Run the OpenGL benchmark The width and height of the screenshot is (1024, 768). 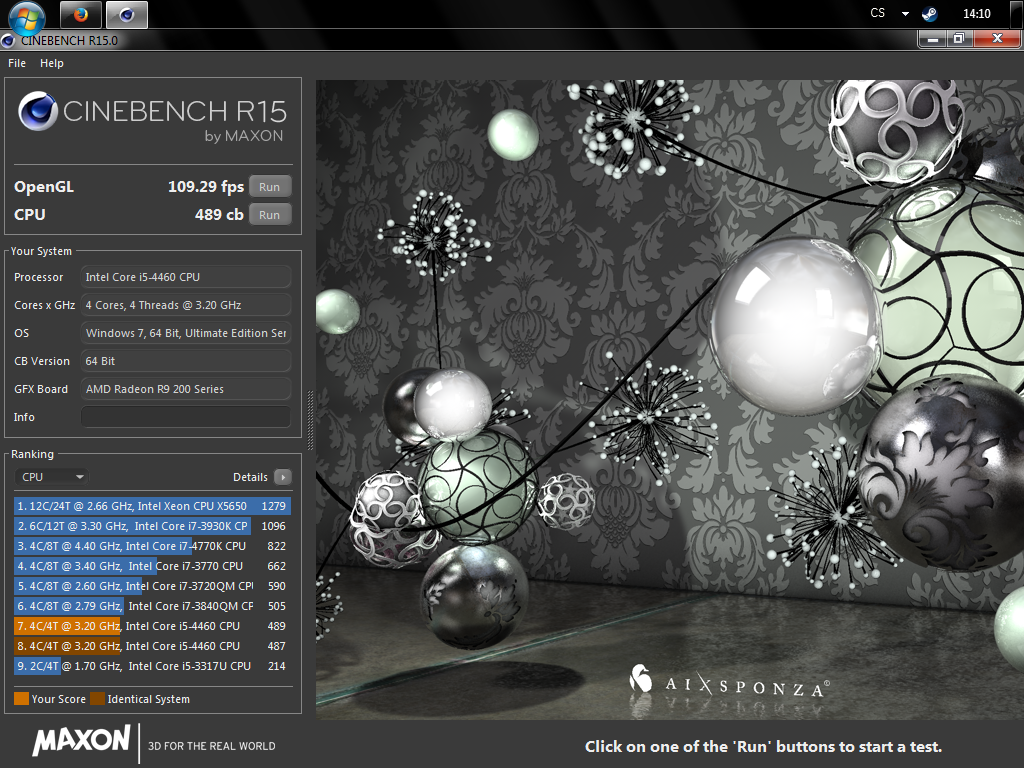pos(270,187)
